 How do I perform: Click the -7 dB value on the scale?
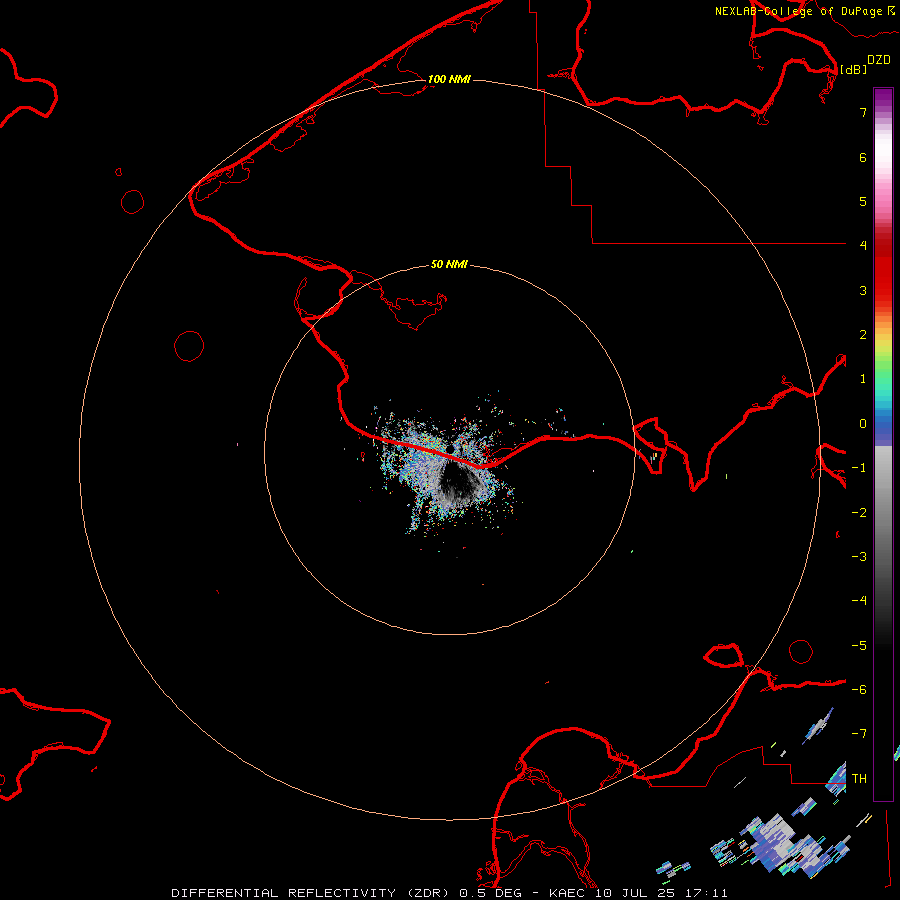coord(859,734)
